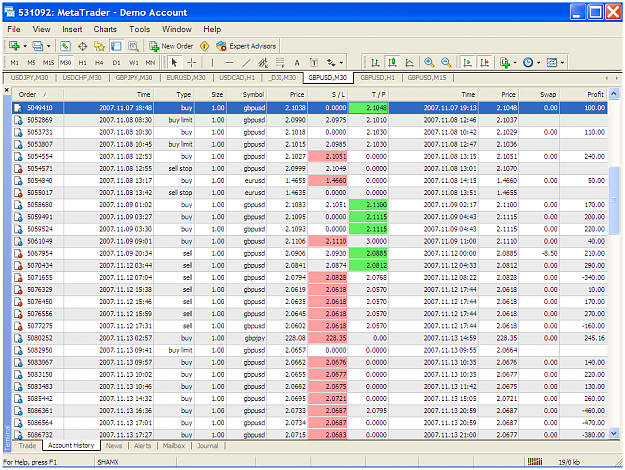This screenshot has width=625, height=470.
Task: Select the M5 timeframe
Action: pyautogui.click(x=31, y=63)
